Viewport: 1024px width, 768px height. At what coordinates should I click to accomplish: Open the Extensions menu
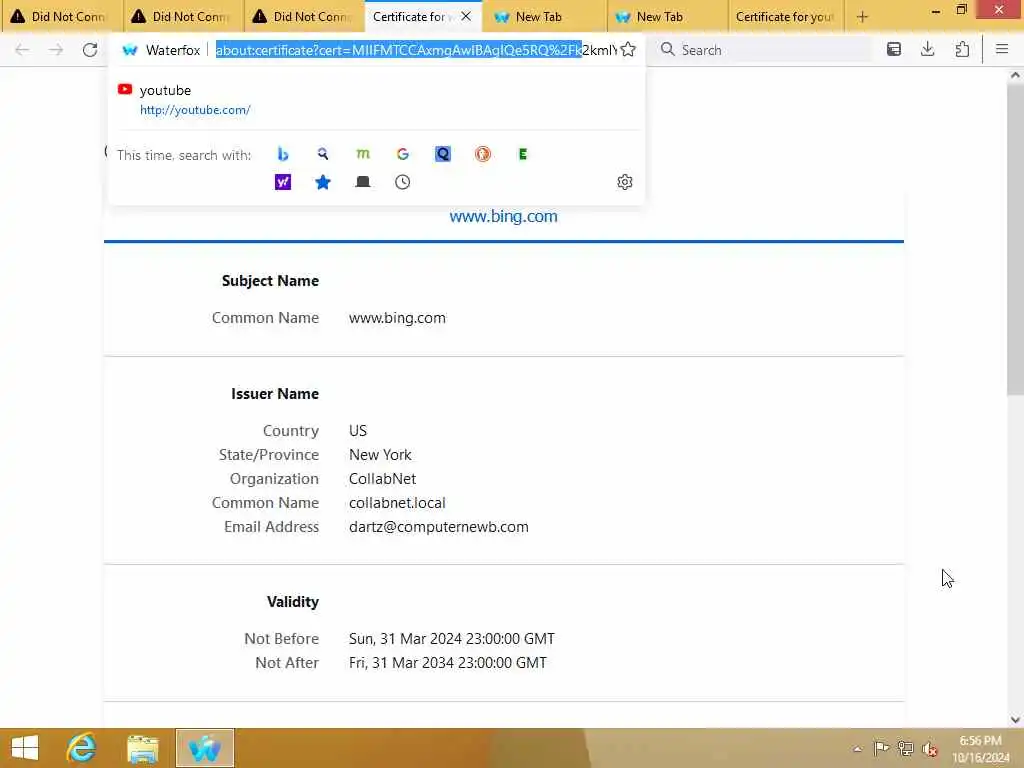962,50
